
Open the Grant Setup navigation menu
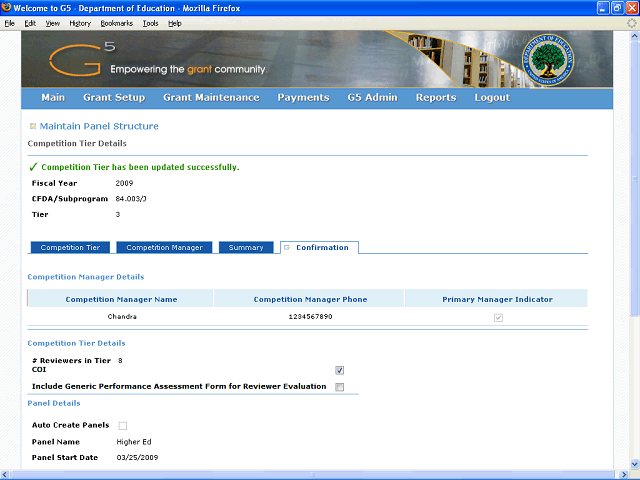114,98
